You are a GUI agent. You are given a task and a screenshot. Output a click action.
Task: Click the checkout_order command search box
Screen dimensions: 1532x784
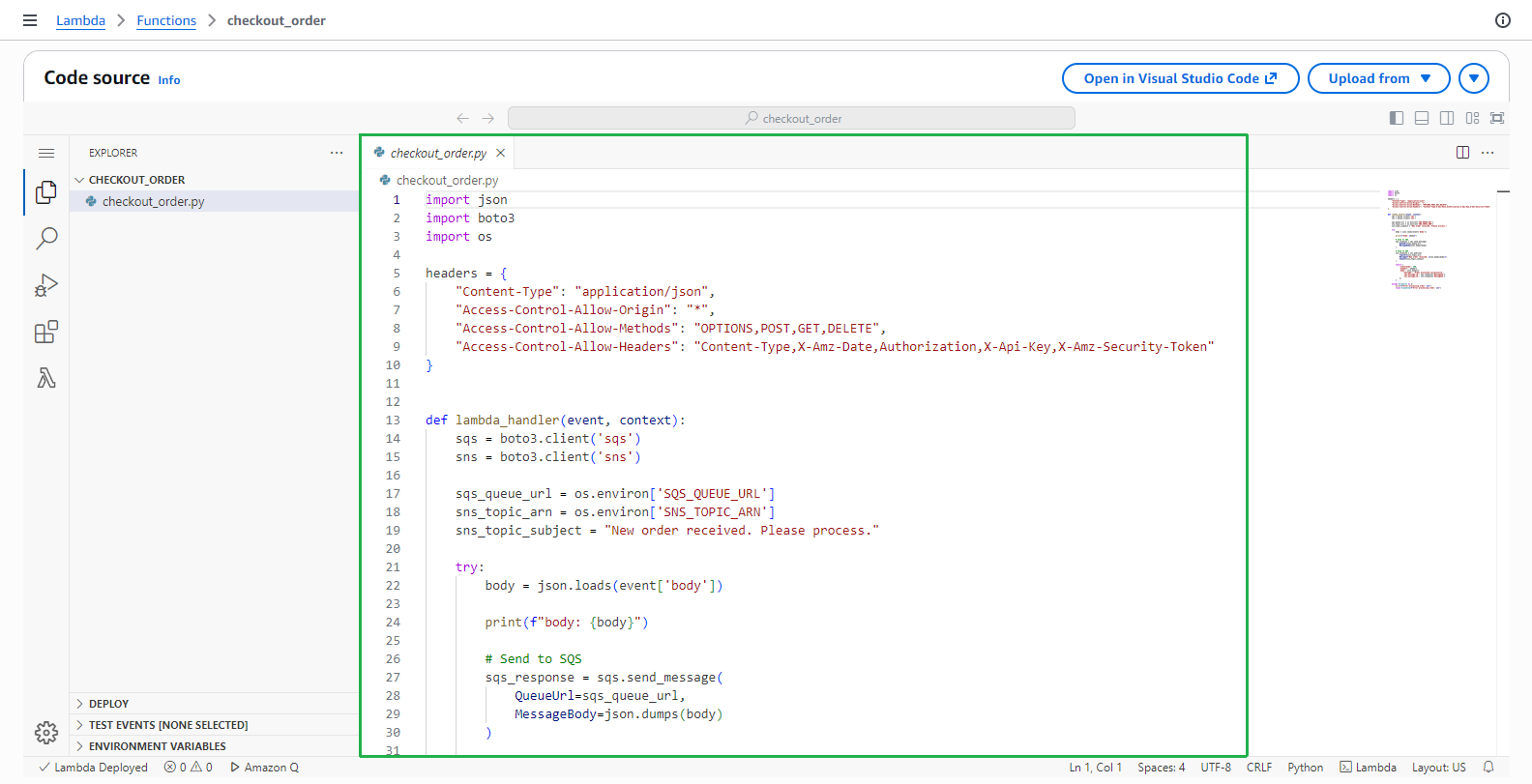791,118
